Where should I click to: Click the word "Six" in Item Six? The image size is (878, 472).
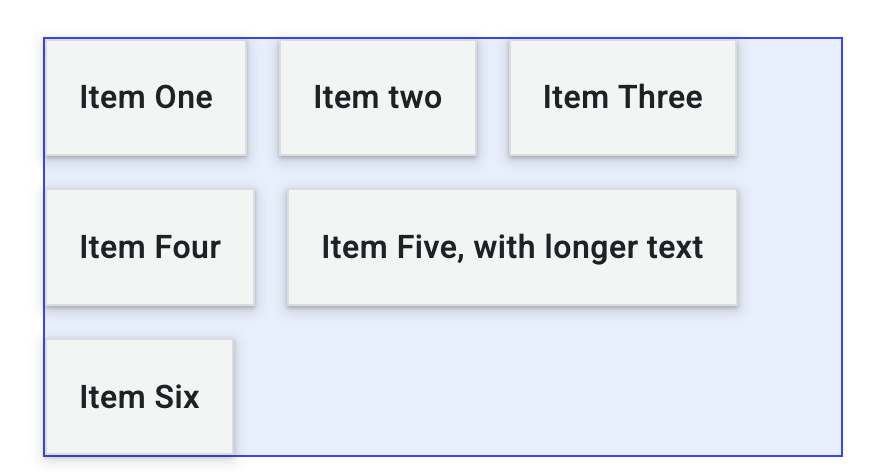tap(176, 397)
